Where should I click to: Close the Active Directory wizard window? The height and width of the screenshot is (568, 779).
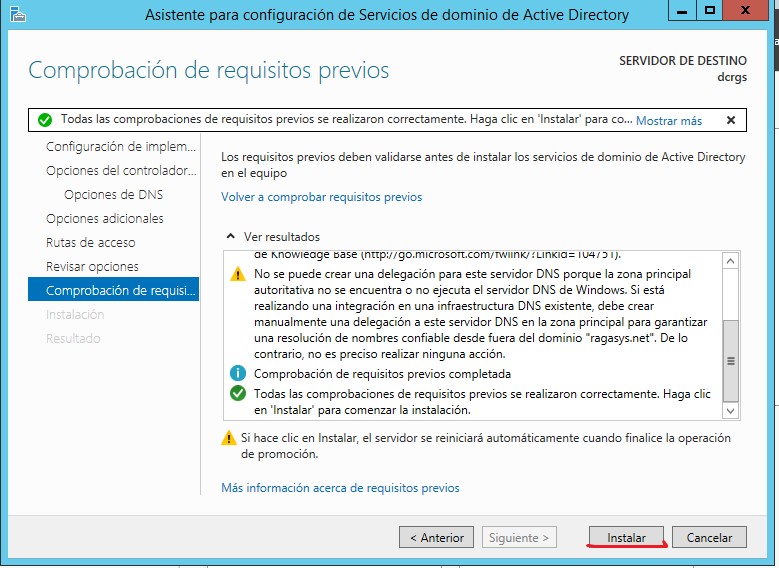(745, 10)
